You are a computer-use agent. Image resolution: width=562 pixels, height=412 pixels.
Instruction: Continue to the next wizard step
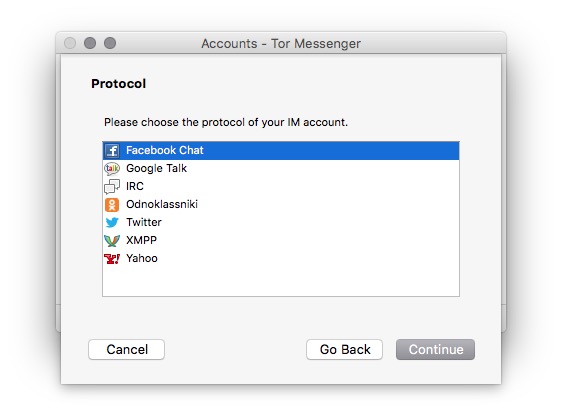pyautogui.click(x=435, y=349)
